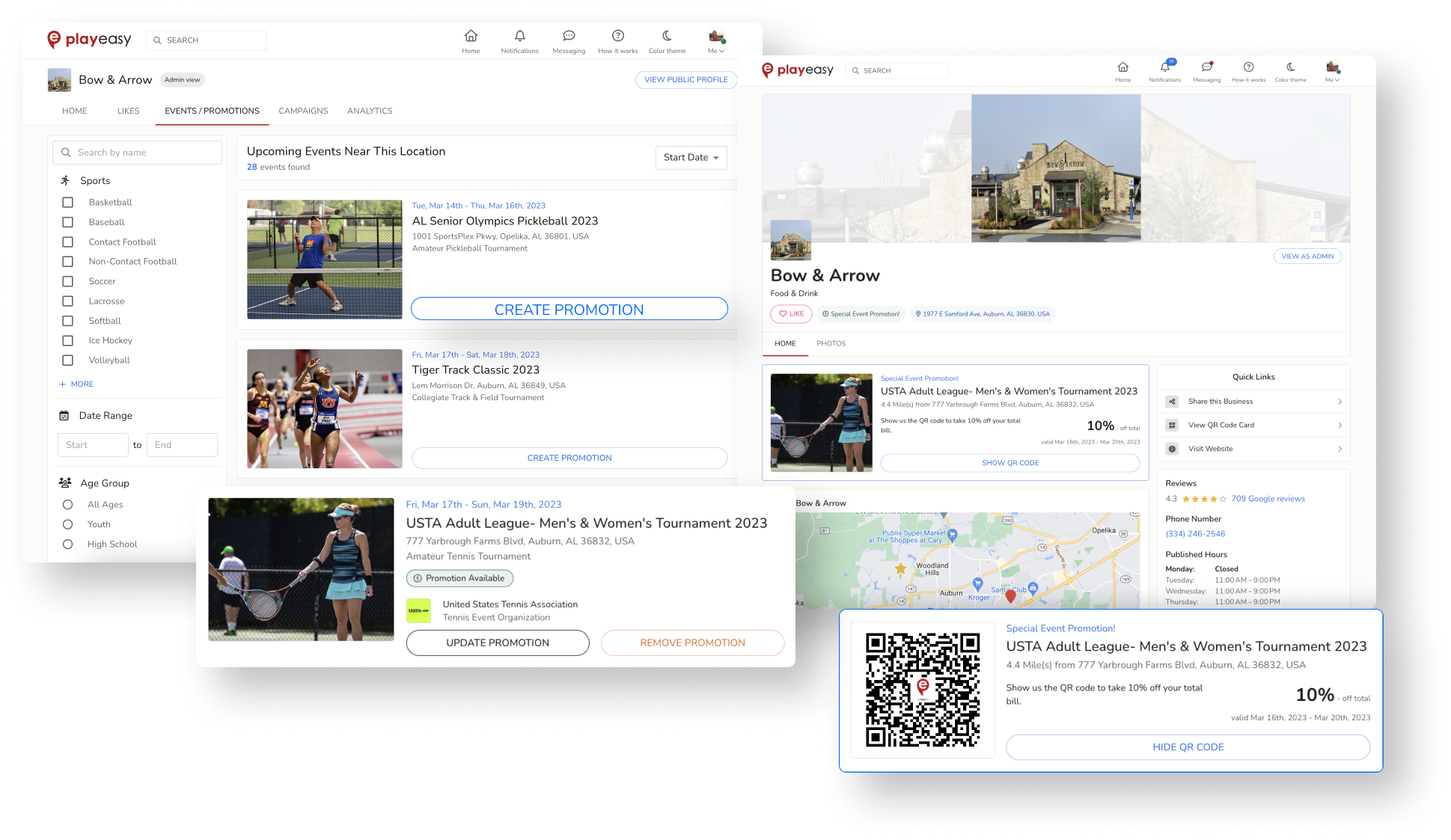Click HIDE QR CODE button

tap(1188, 747)
